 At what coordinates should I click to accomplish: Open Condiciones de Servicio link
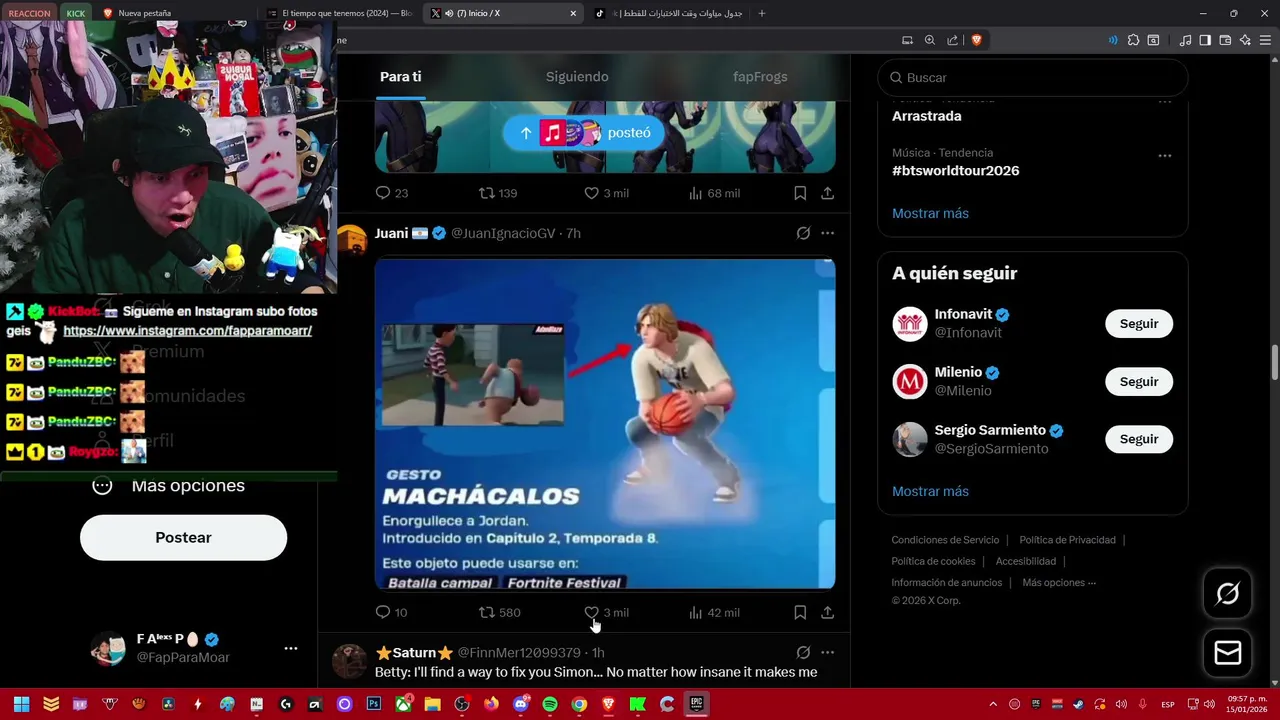(x=945, y=540)
